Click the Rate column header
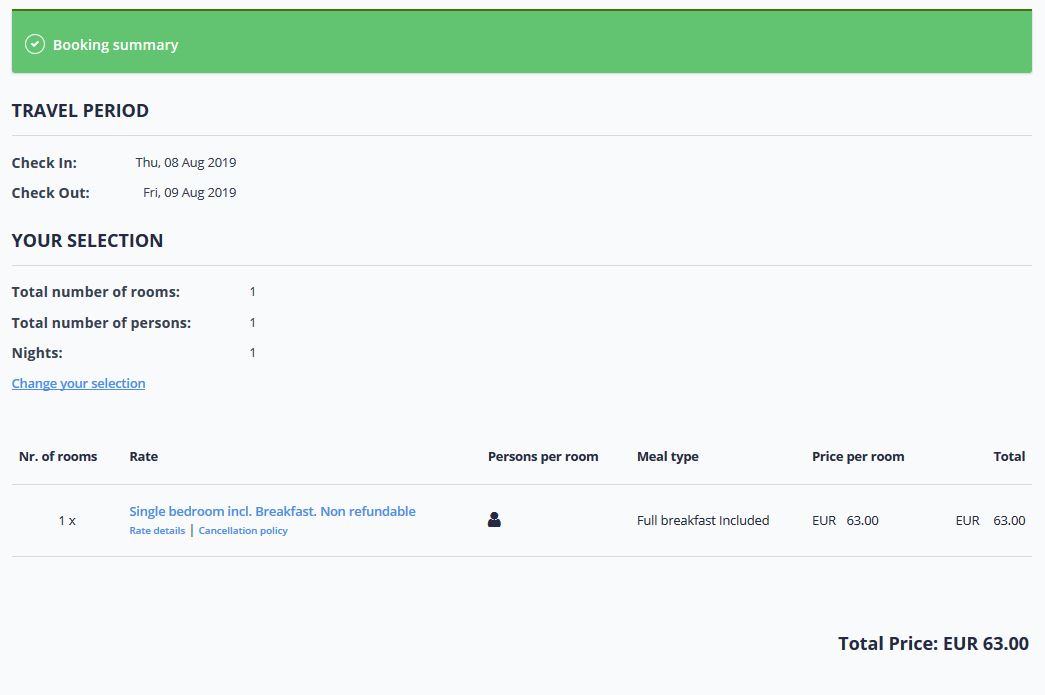Screen dimensions: 1045x695 tap(143, 456)
